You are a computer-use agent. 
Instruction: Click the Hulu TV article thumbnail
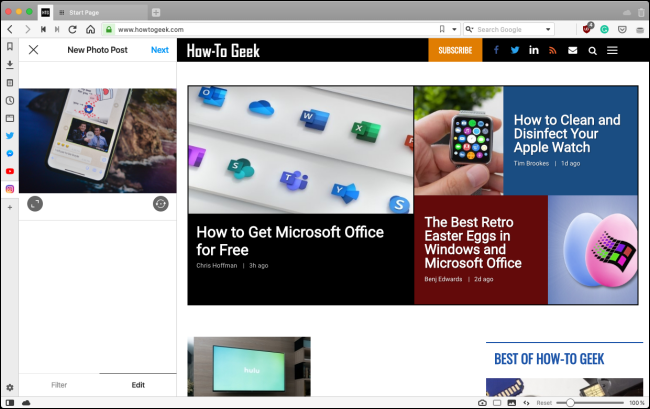pos(249,366)
